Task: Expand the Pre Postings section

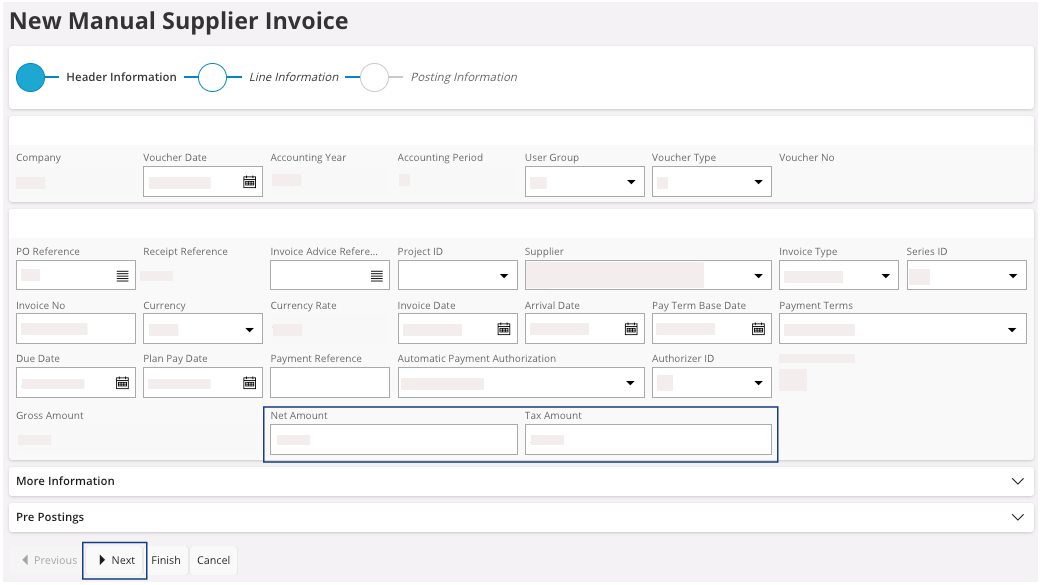Action: (1018, 517)
